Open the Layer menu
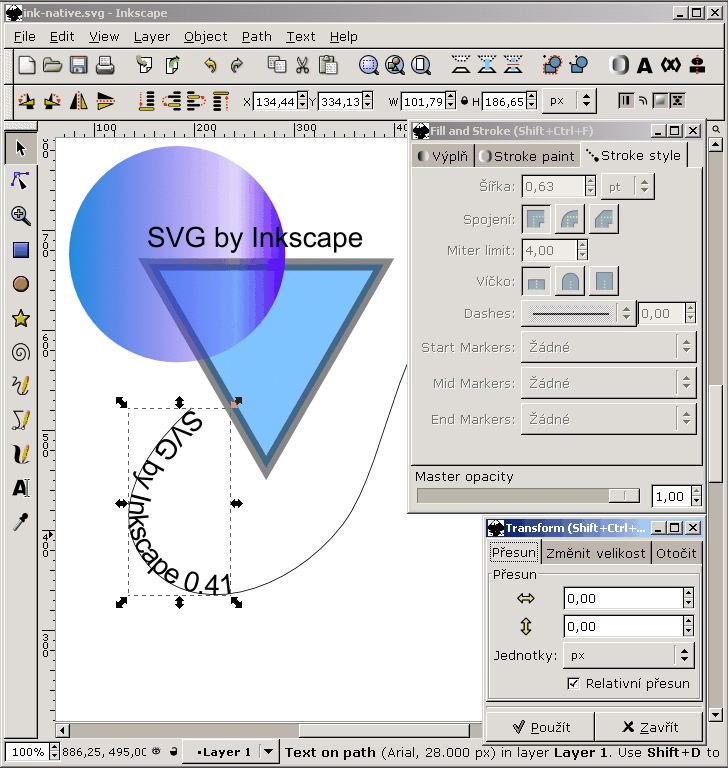The image size is (728, 768). pyautogui.click(x=152, y=37)
